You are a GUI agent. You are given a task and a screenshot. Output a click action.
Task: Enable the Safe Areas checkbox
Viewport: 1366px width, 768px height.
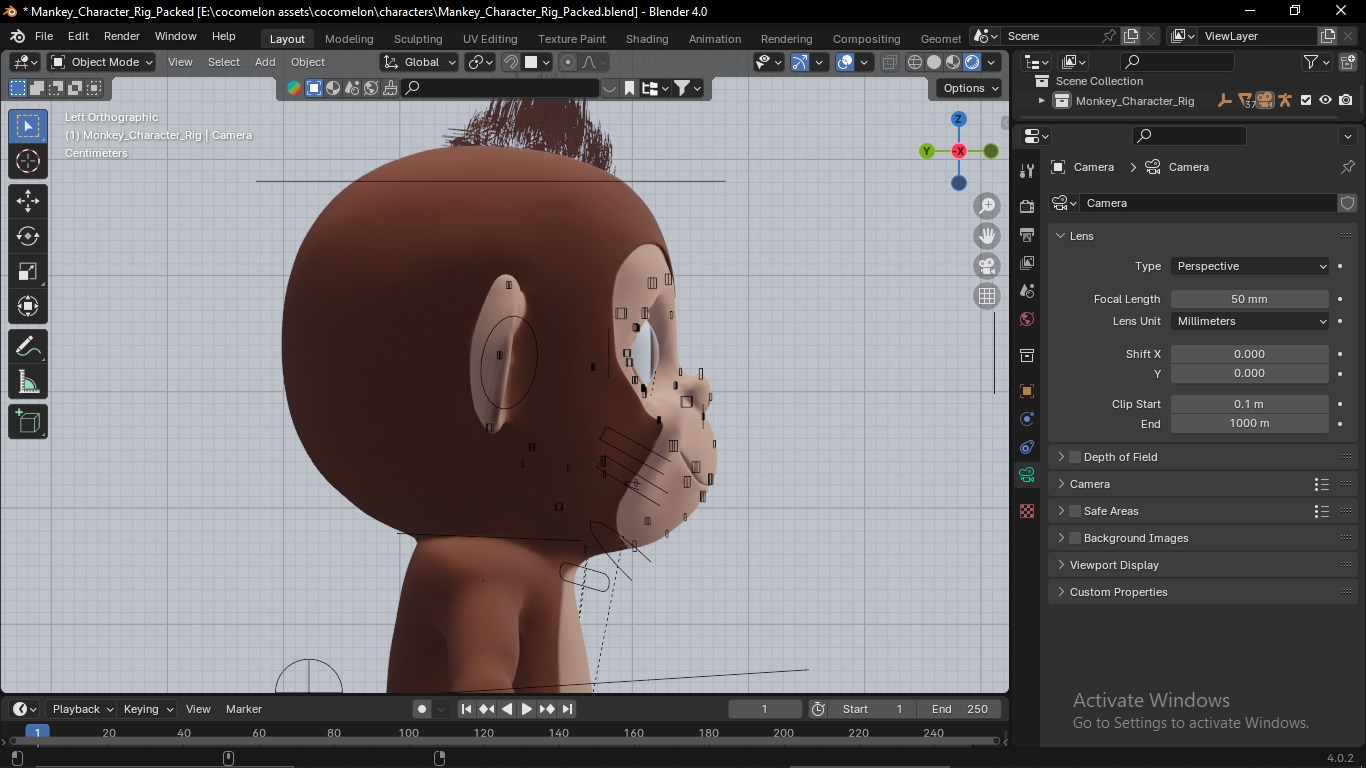tap(1075, 511)
